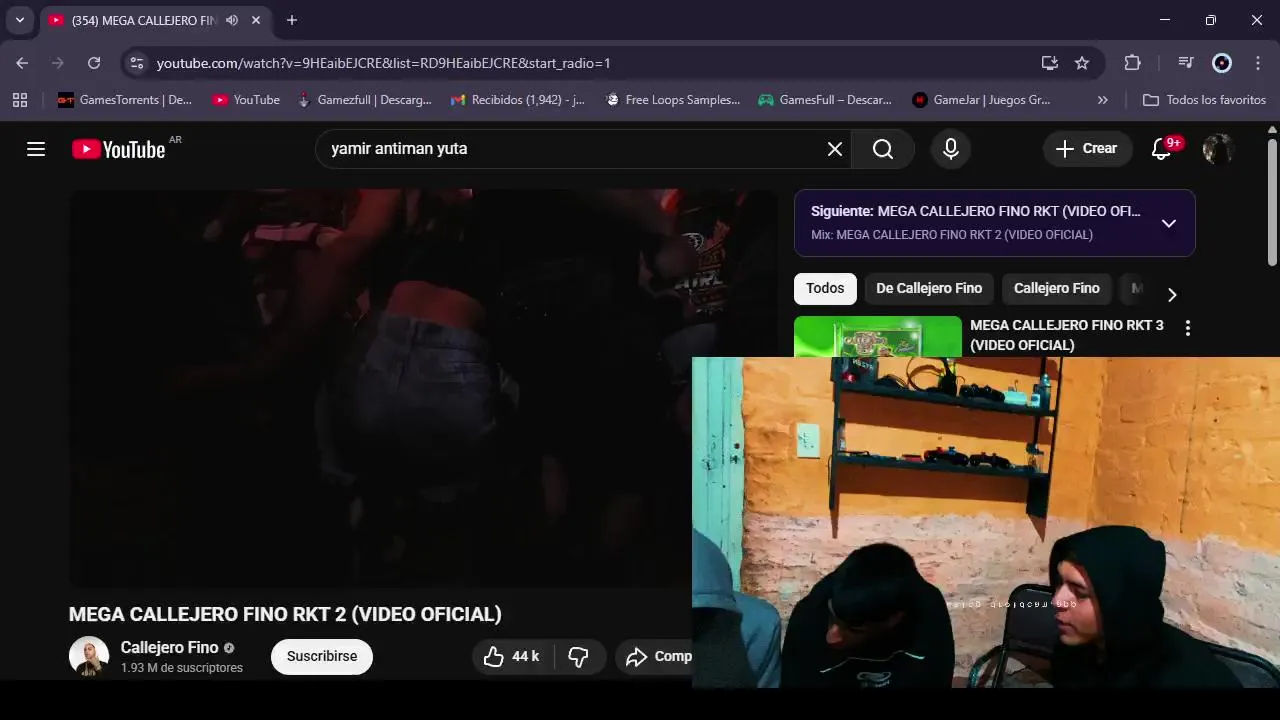Viewport: 1280px width, 720px height.
Task: Select the Todos filter chip
Action: [x=825, y=288]
